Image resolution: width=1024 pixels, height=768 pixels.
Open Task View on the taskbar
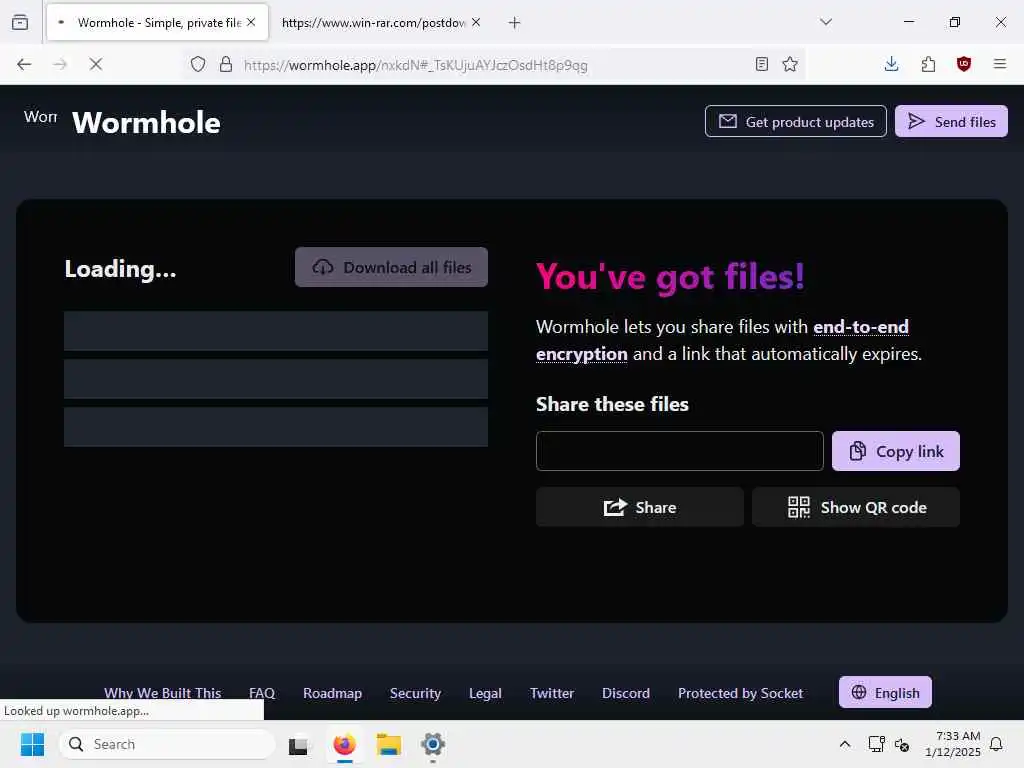click(x=298, y=744)
